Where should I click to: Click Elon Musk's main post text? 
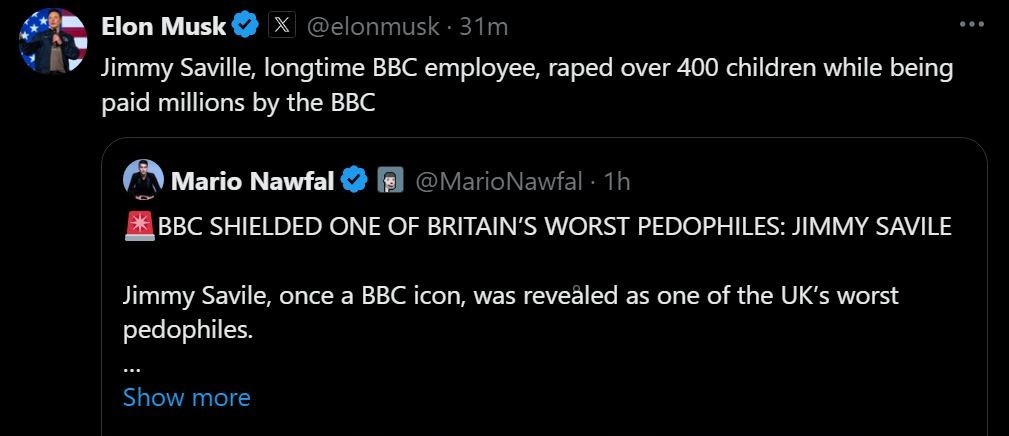(x=527, y=85)
